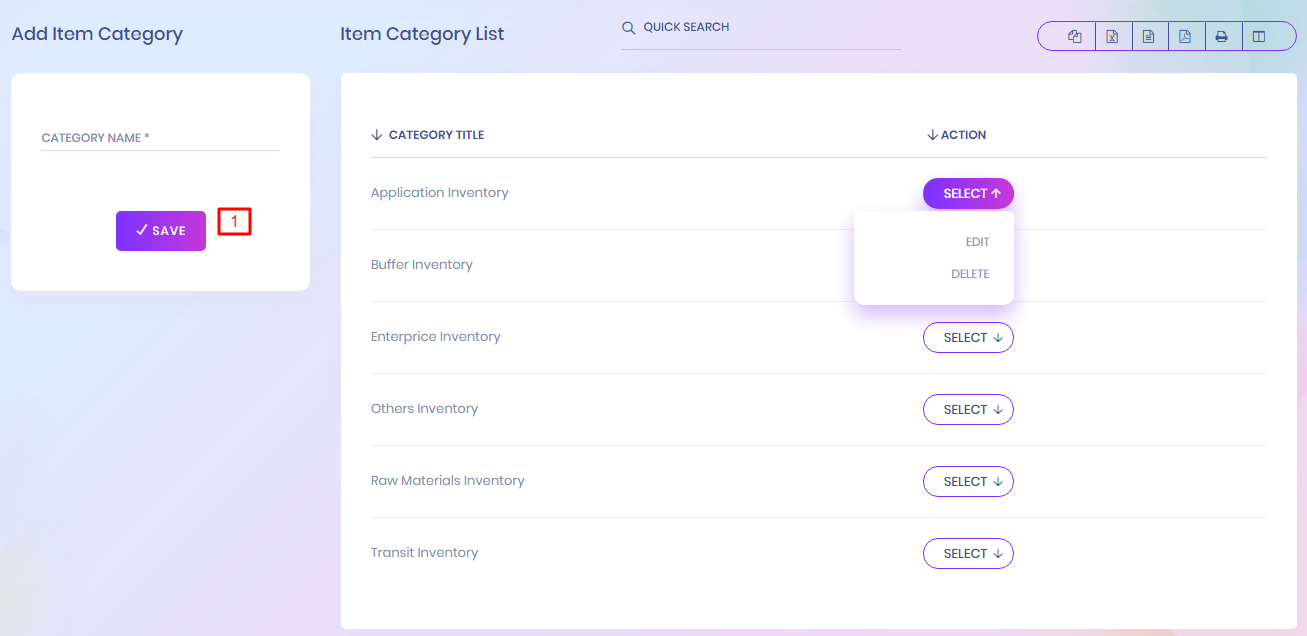The width and height of the screenshot is (1307, 636).
Task: Expand Select dropdown for Enterprice Inventory
Action: tap(968, 338)
